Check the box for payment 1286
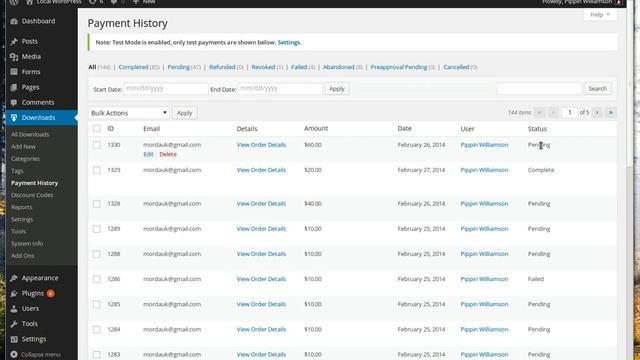640x360 pixels. (97, 279)
